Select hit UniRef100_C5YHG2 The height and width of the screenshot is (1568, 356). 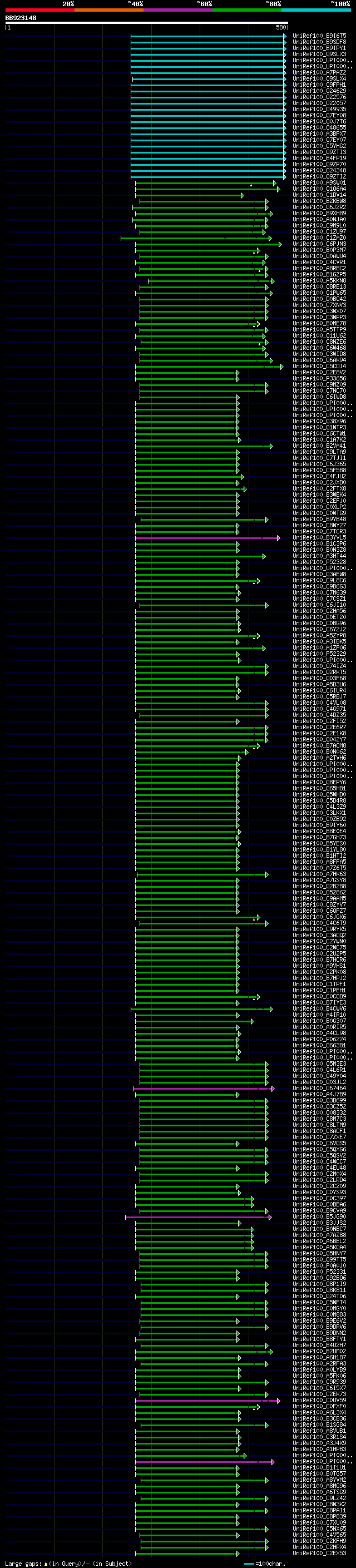(x=319, y=146)
